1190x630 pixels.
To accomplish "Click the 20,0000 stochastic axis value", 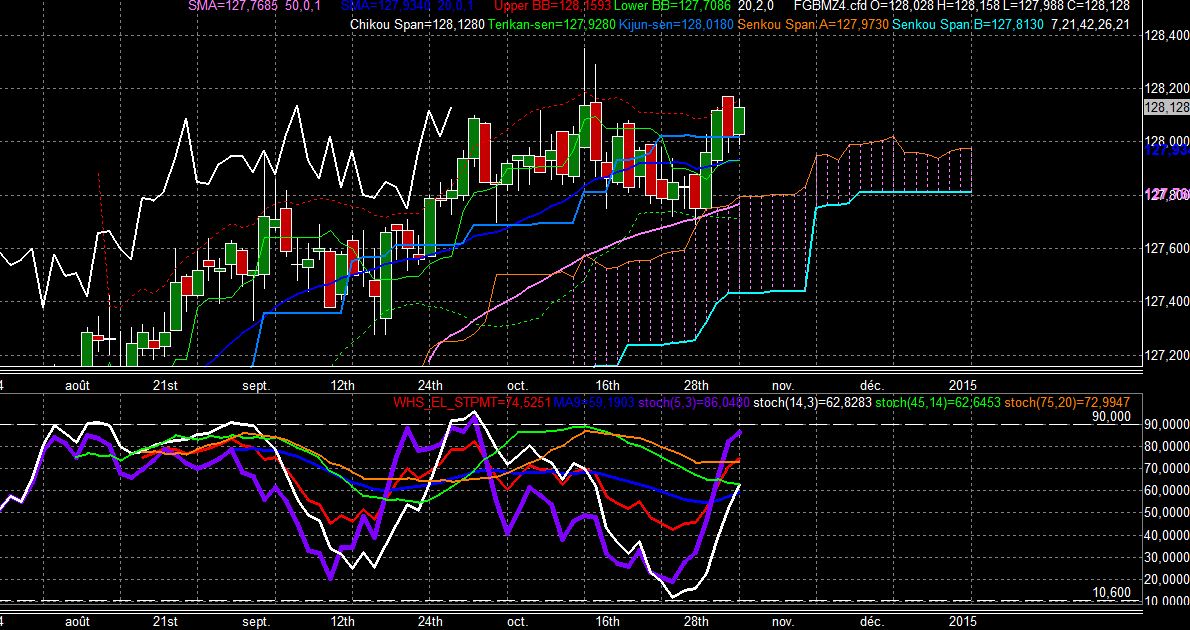I will point(1166,578).
